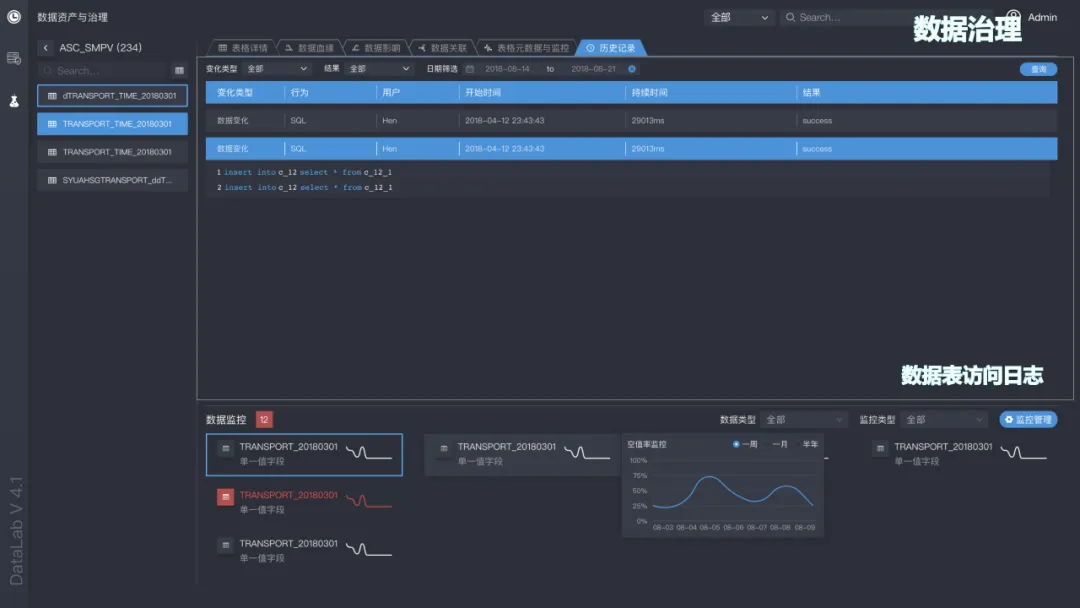Sort by the 结果 column header
The height and width of the screenshot is (608, 1080).
click(x=811, y=92)
